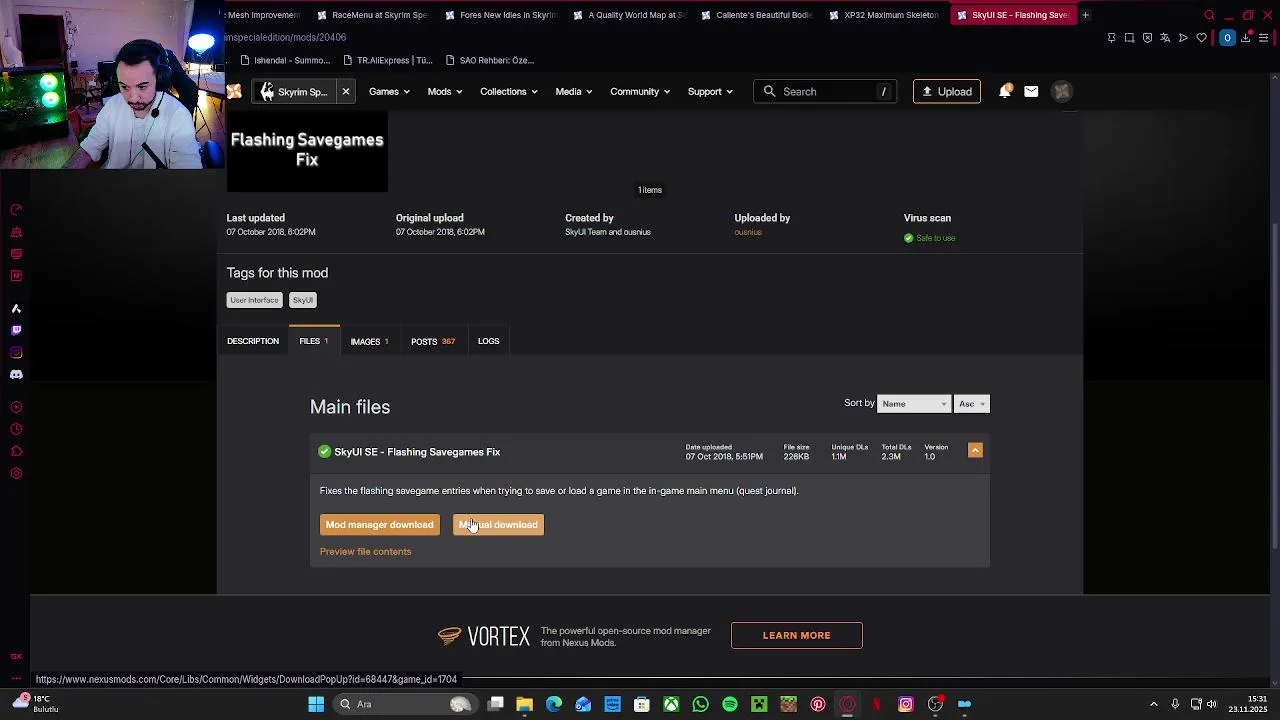Viewport: 1280px width, 720px height.
Task: Remove Skyrim Special Edition game filter
Action: (345, 91)
